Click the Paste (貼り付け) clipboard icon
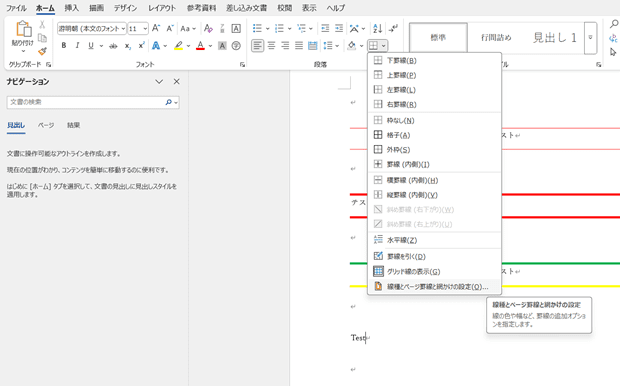The height and width of the screenshot is (386, 620). coord(23,30)
